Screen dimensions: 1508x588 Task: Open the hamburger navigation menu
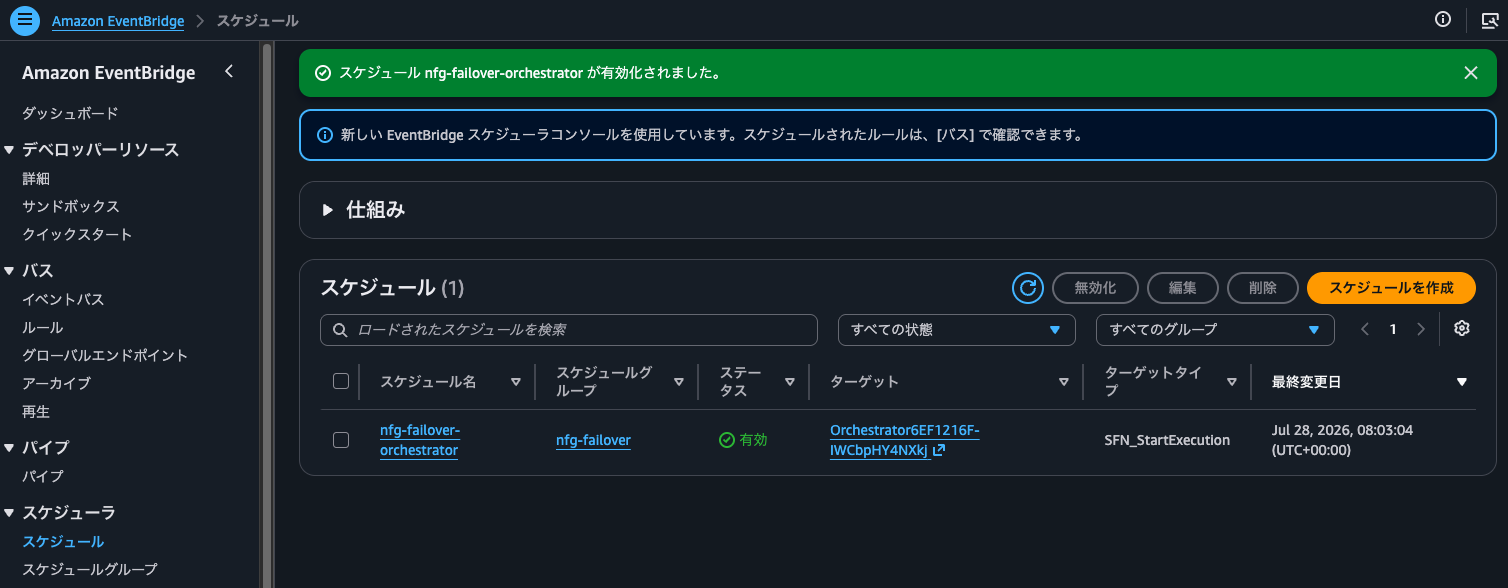tap(24, 20)
